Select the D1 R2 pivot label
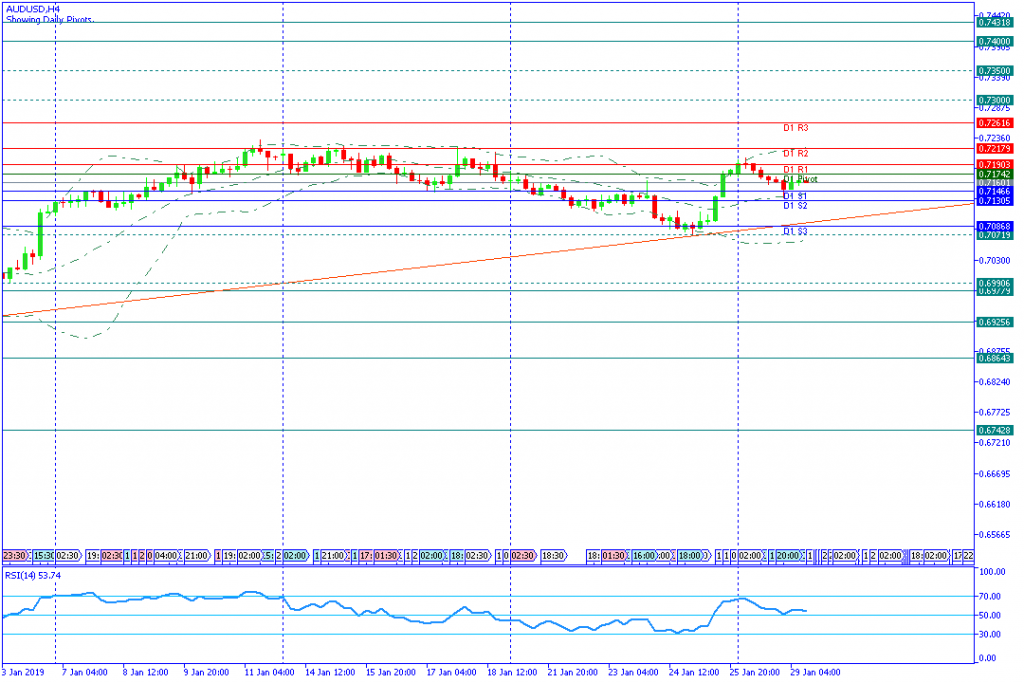 (796, 153)
